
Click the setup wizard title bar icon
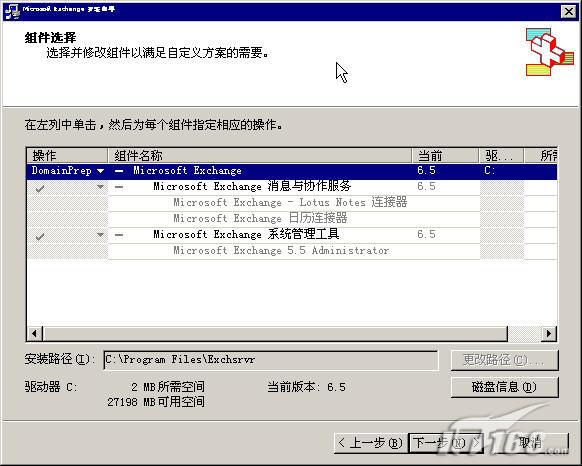[x=12, y=11]
